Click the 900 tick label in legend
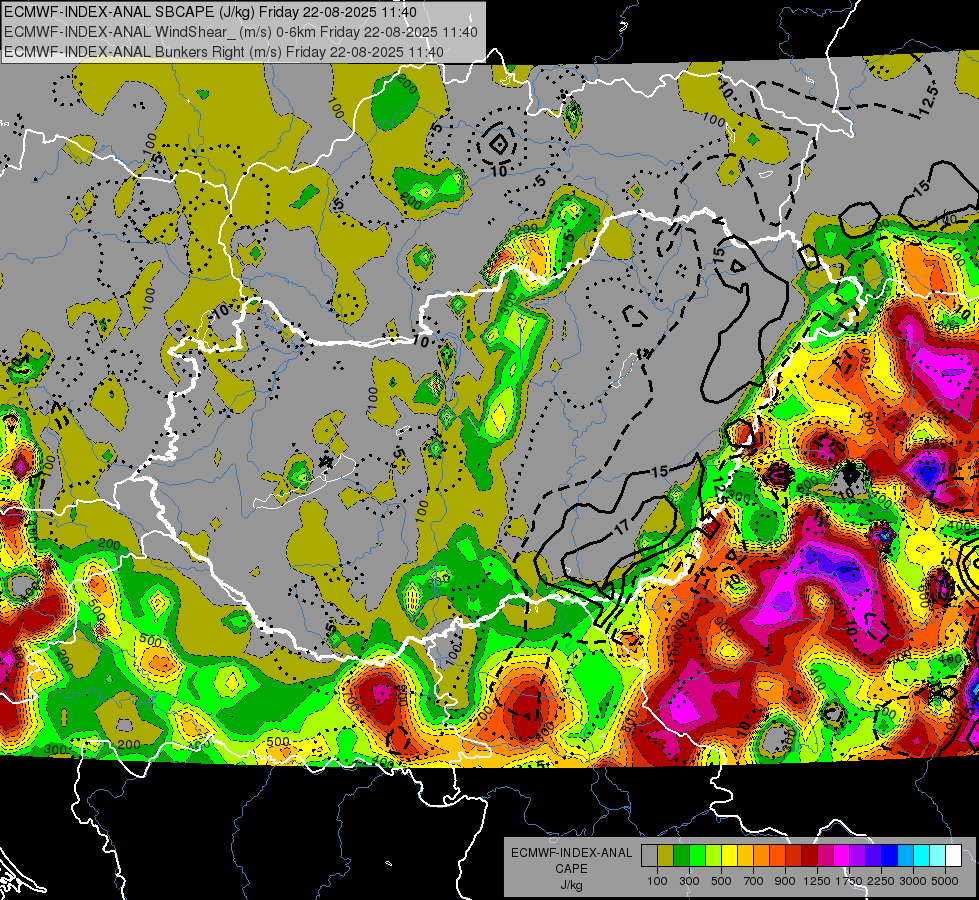 [x=785, y=881]
